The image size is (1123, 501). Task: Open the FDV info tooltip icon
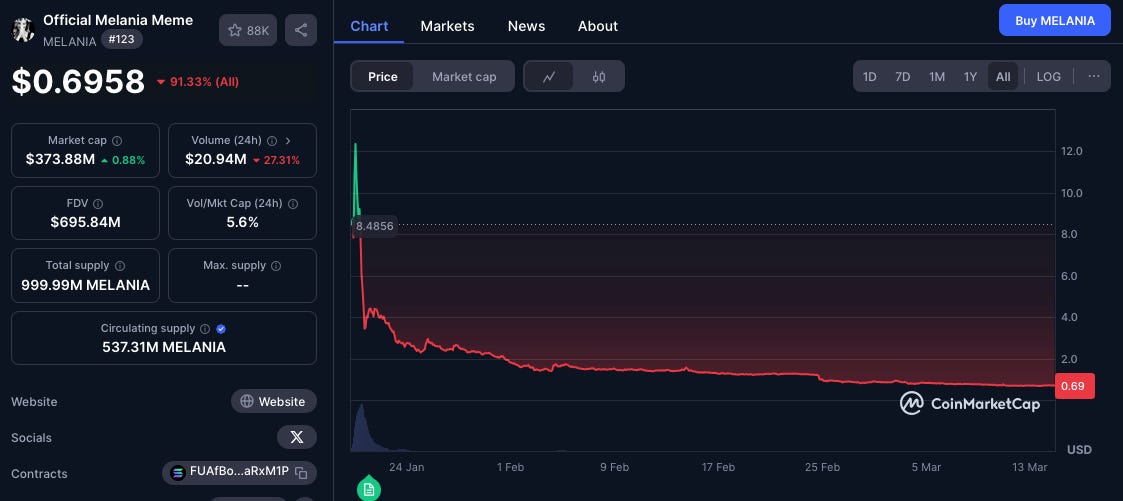click(x=98, y=204)
